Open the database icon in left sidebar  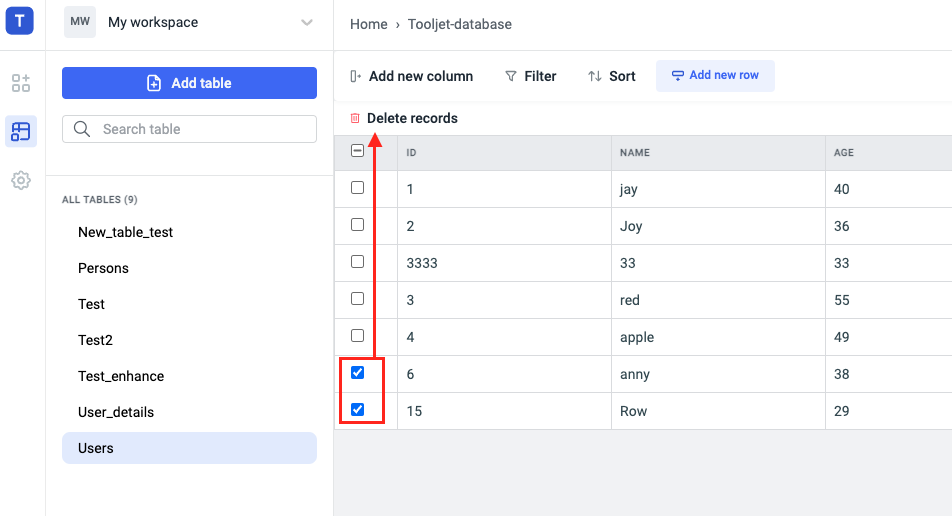[x=21, y=131]
